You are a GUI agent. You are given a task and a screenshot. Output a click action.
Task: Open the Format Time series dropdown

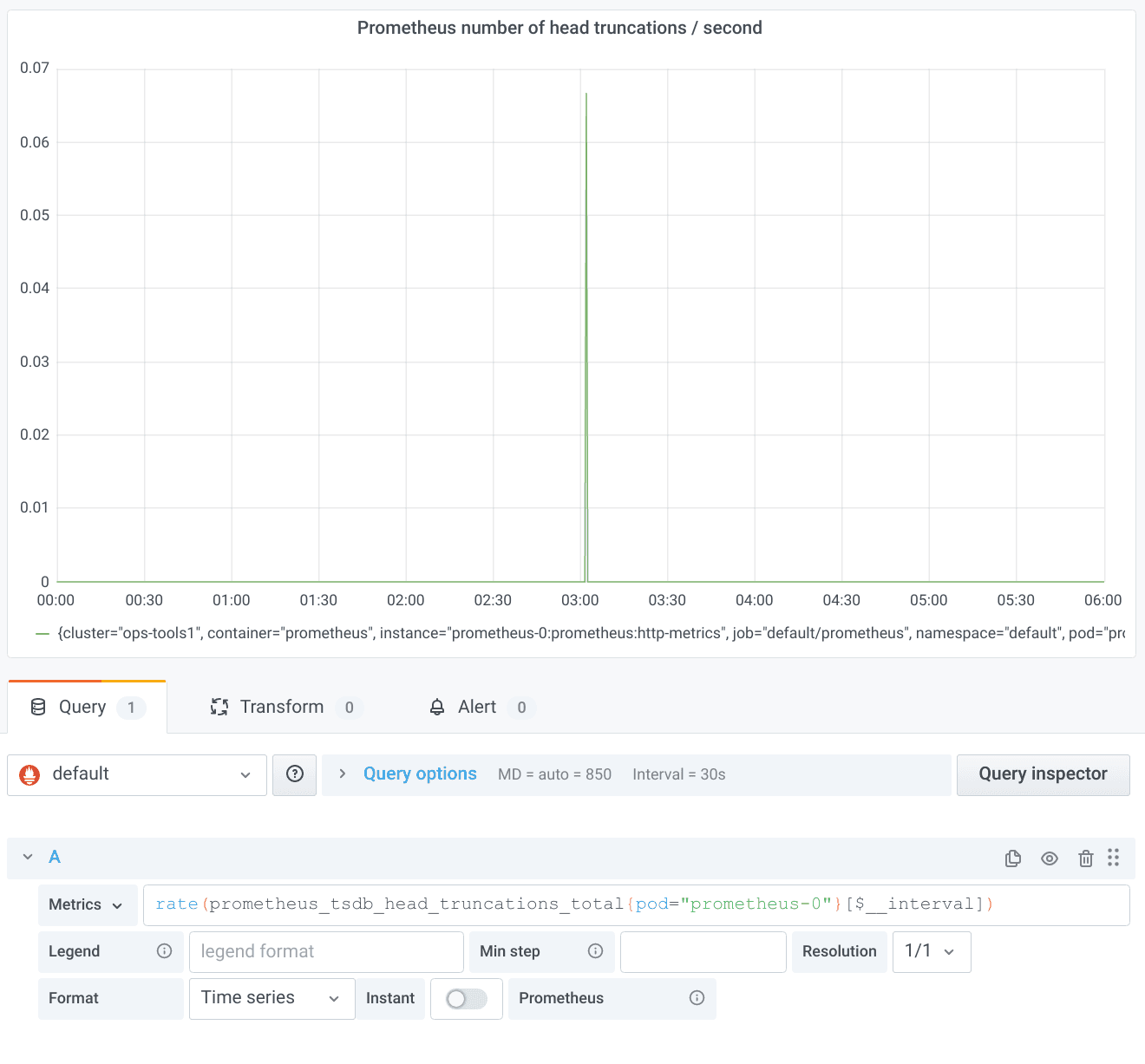click(272, 998)
